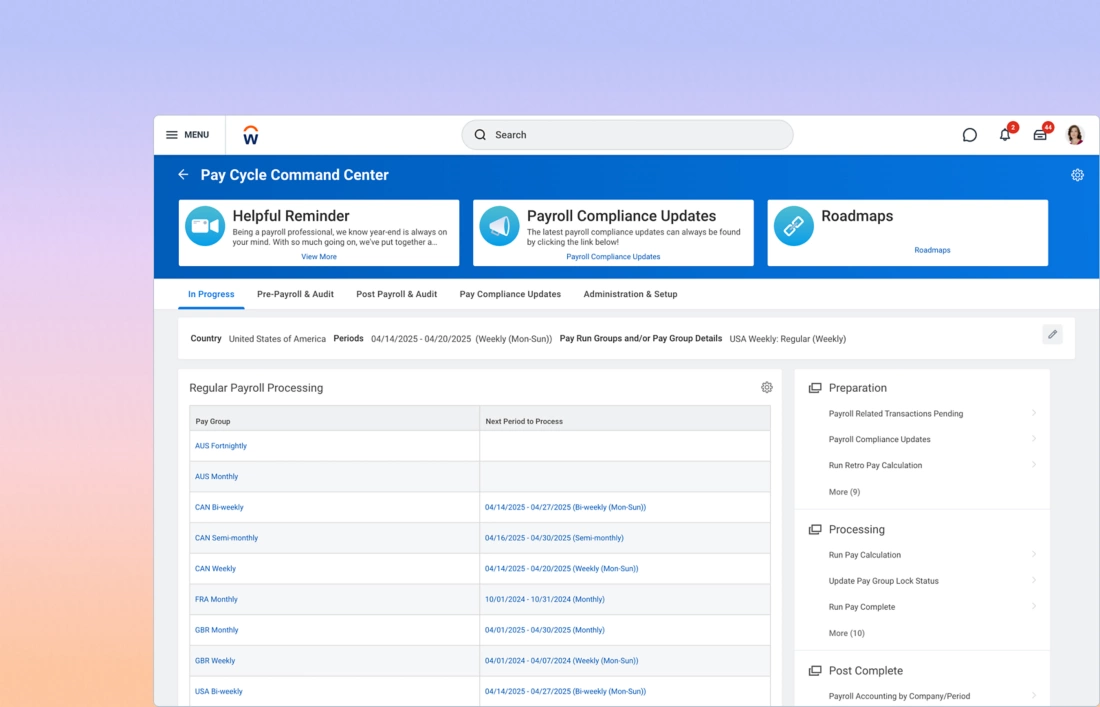Open the hamburger MENU button

coord(187,135)
